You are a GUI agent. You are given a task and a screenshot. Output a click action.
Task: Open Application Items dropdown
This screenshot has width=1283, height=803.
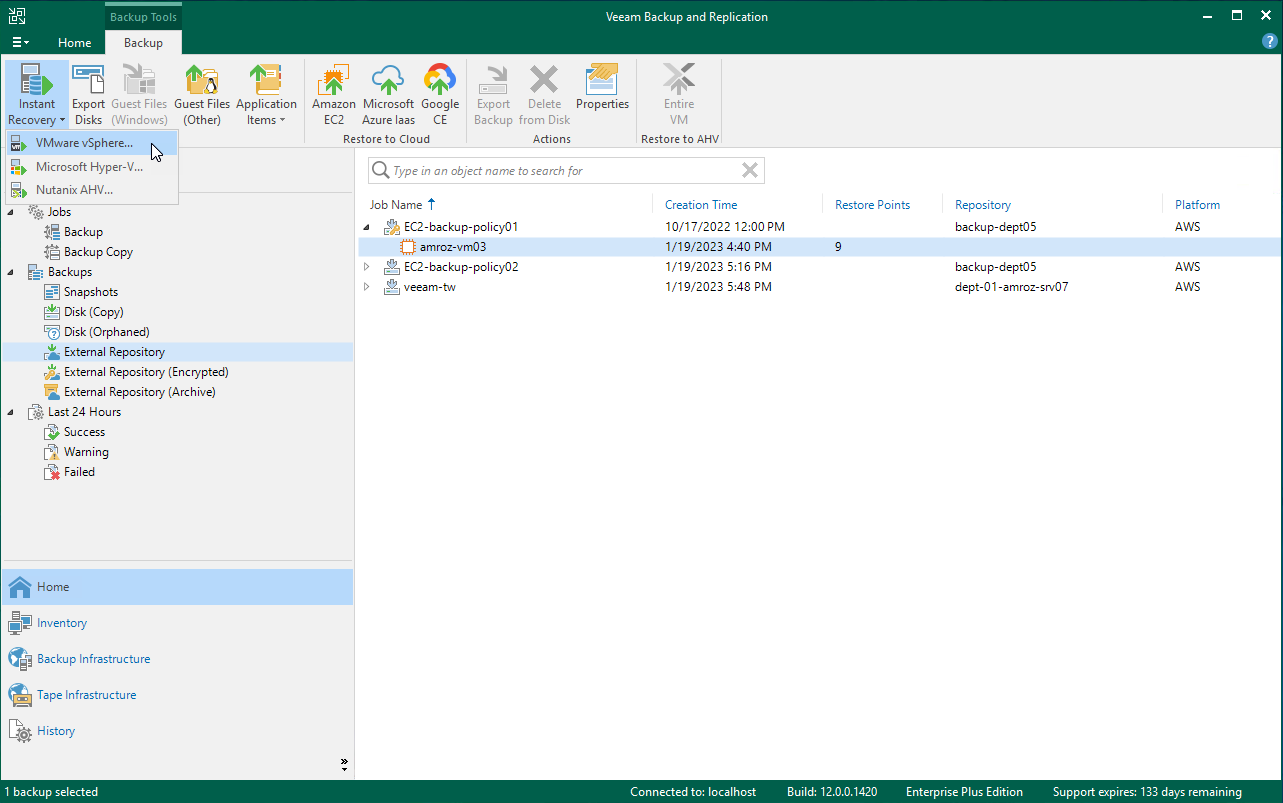click(x=266, y=94)
